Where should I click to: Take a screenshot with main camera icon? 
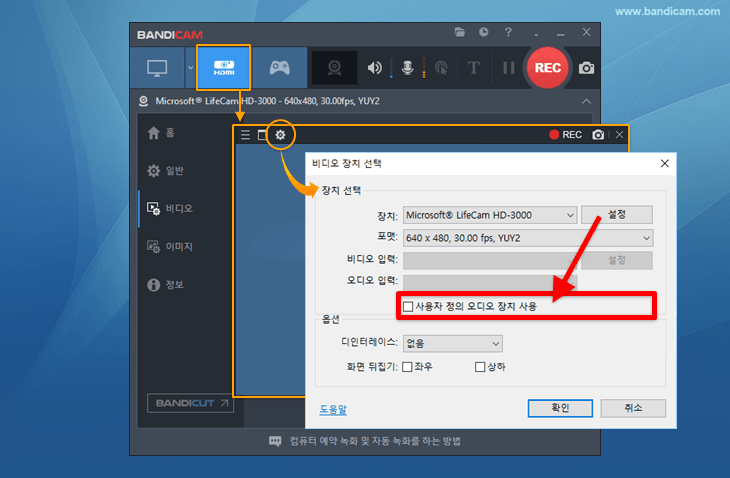586,68
